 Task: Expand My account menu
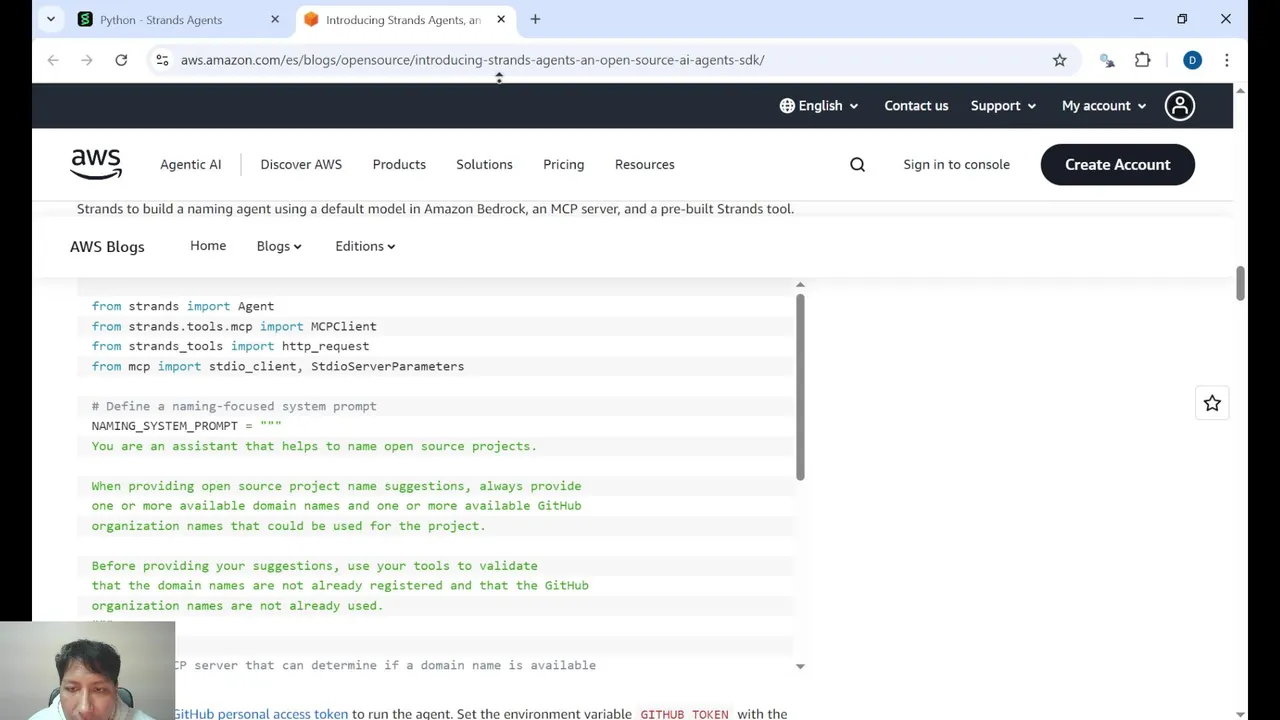click(1104, 106)
